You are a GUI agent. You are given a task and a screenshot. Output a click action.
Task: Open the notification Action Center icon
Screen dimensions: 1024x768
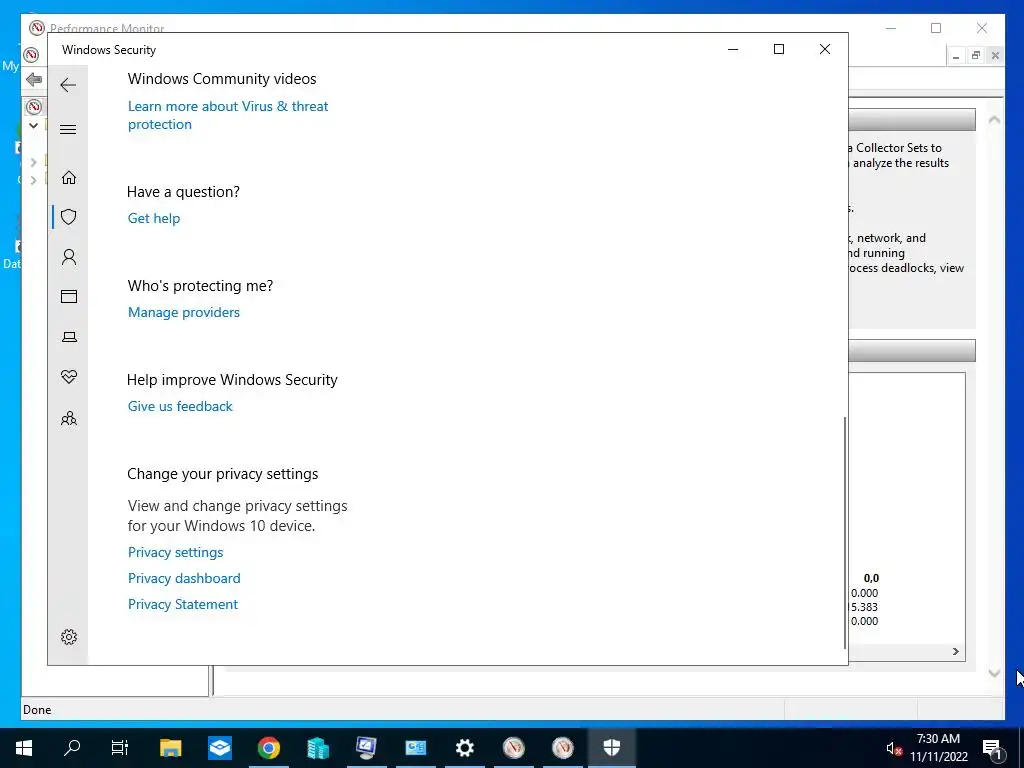click(x=992, y=748)
